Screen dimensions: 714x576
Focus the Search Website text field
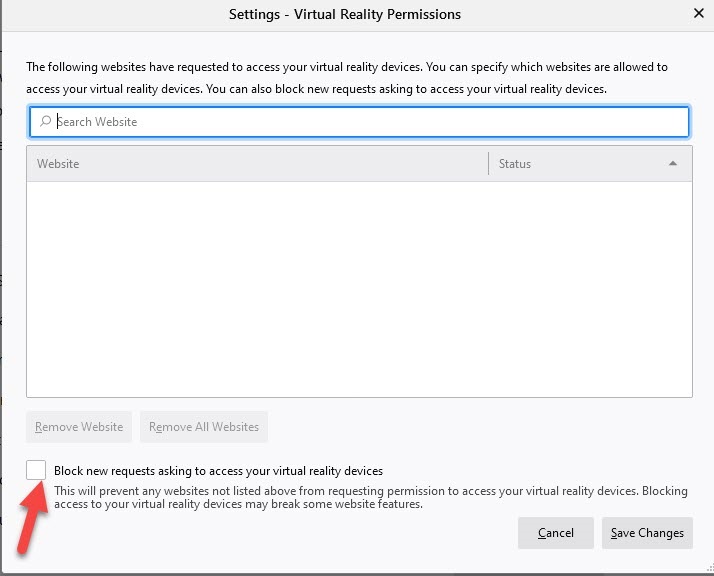point(360,122)
